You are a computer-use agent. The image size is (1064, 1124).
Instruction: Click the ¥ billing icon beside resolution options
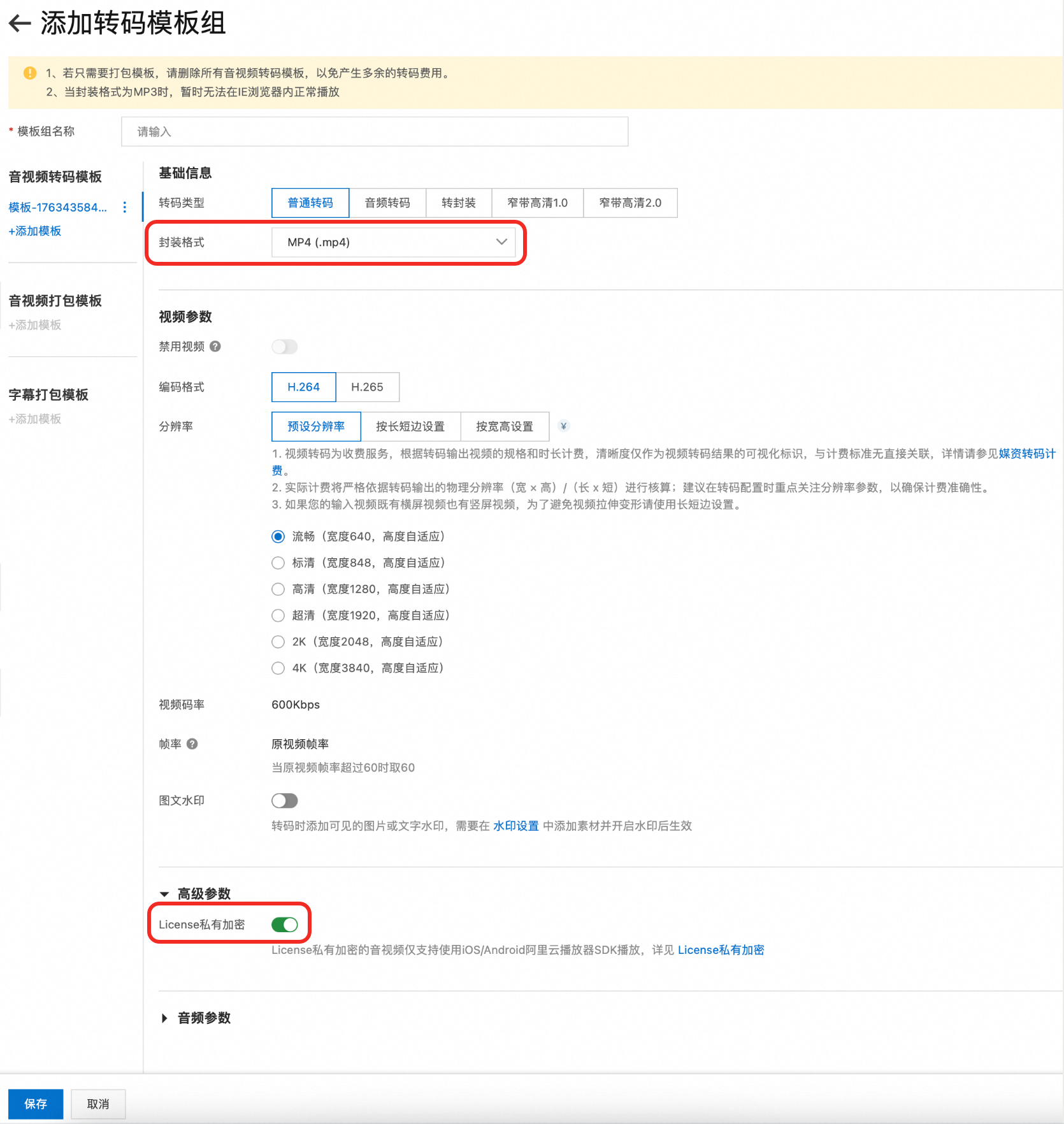coord(564,426)
